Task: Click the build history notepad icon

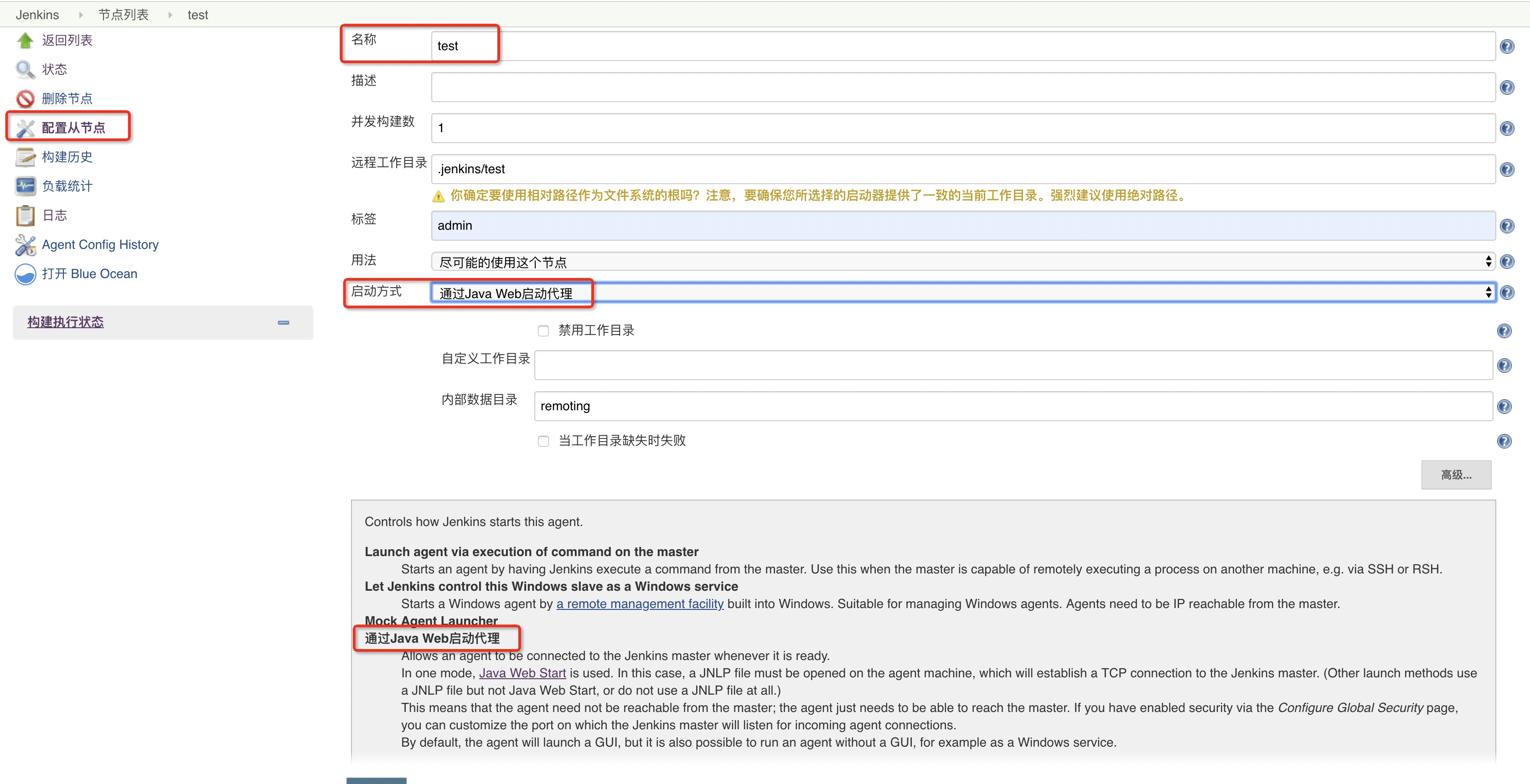Action: (x=25, y=157)
